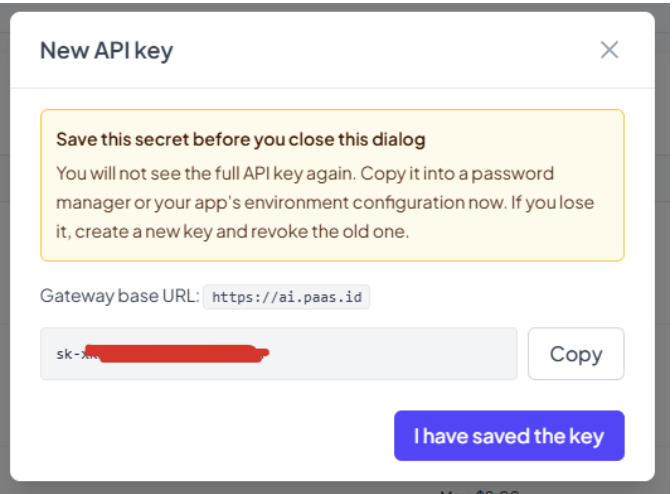Click the Gateway base URL label
Image resolution: width=672 pixels, height=494 pixels.
[x=120, y=296]
